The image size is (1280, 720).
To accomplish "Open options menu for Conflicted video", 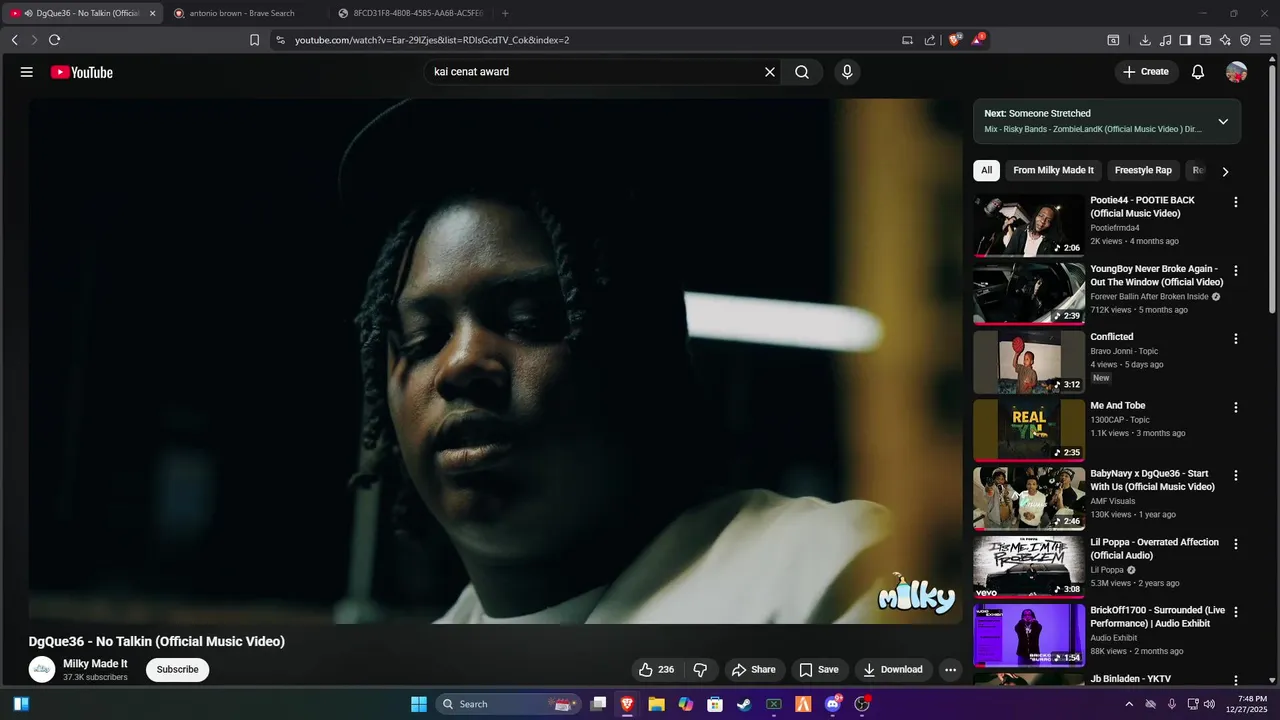I will point(1236,339).
